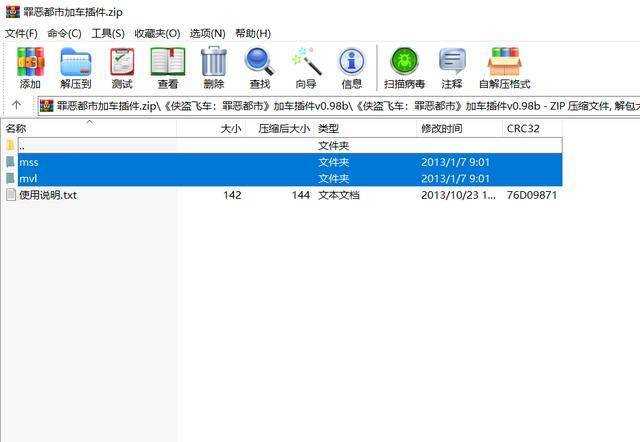The height and width of the screenshot is (442, 640).
Task: Open the 收藏夹(O) menu
Action: 157,33
